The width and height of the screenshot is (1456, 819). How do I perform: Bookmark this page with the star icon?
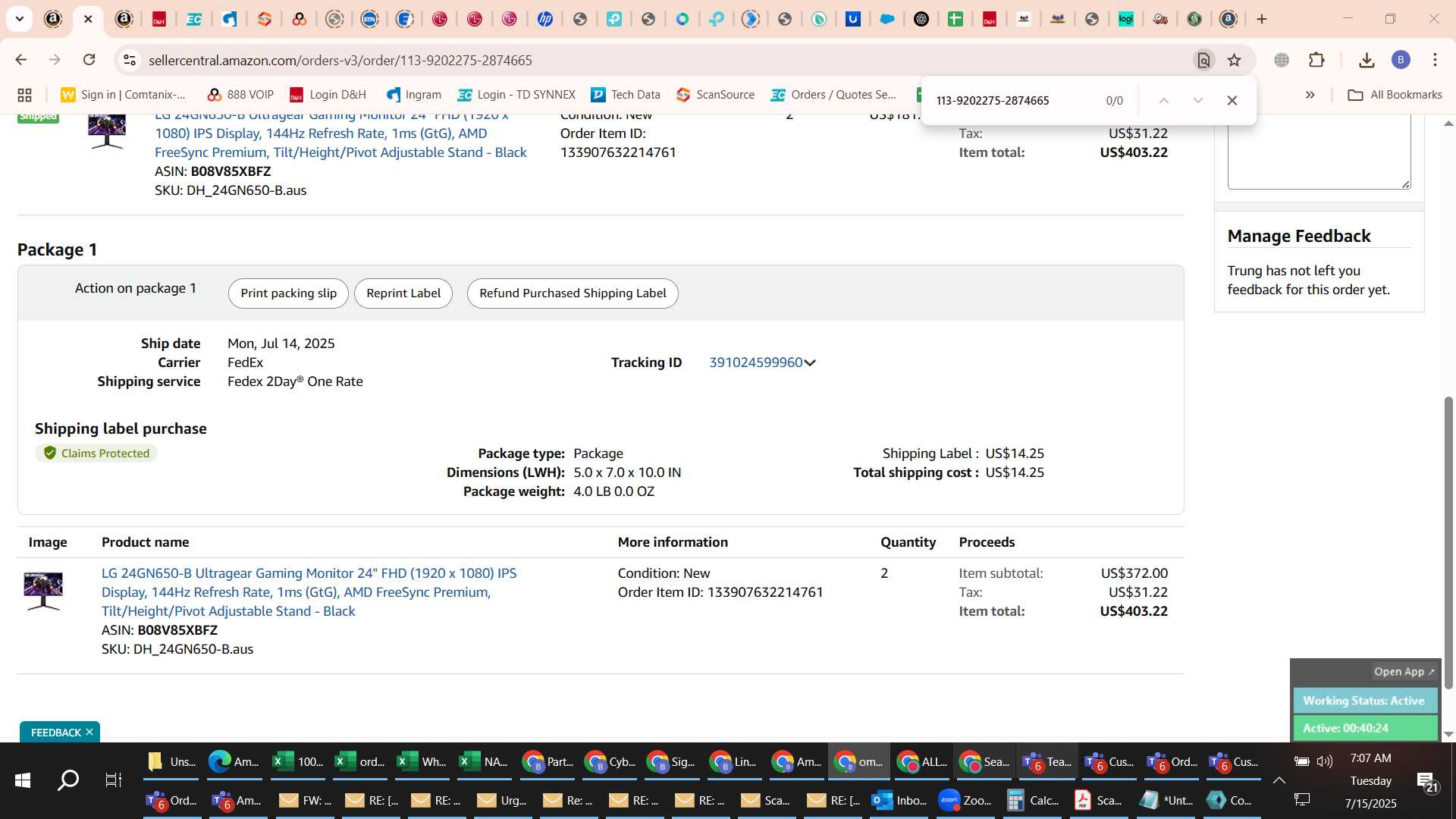(1235, 60)
